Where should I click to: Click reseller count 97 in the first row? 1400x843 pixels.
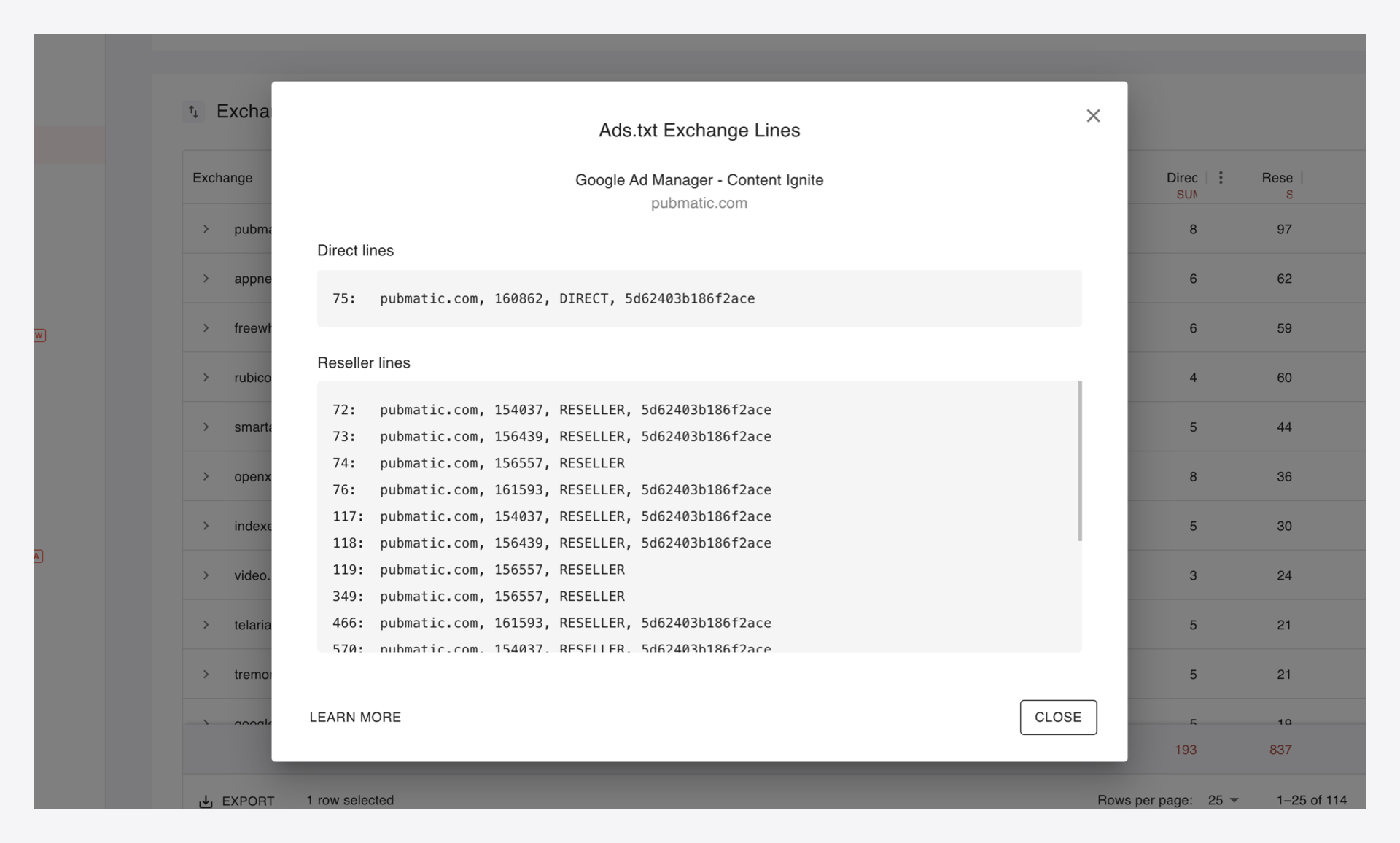point(1284,229)
